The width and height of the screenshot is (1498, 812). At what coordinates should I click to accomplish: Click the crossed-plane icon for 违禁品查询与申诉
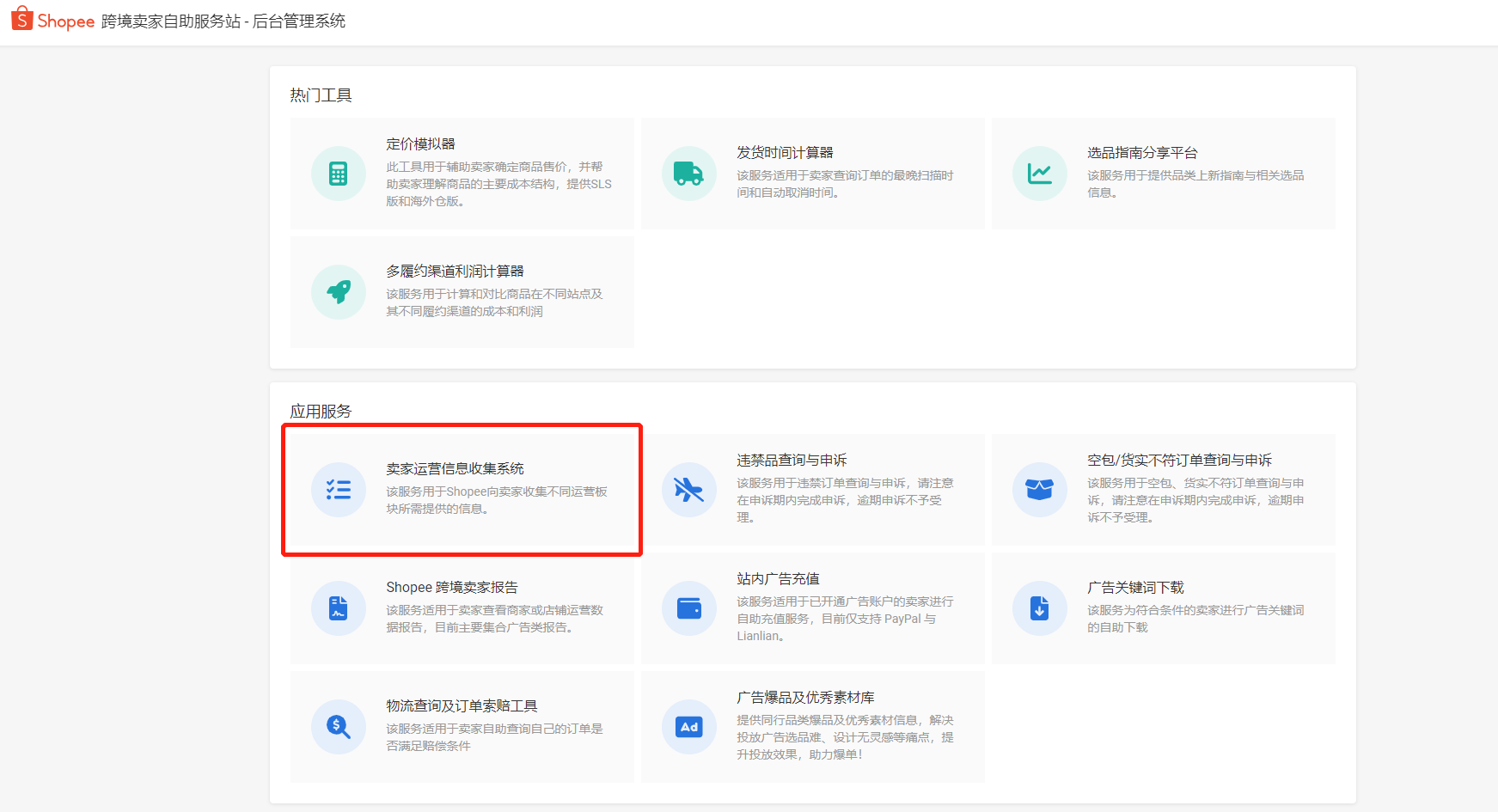coord(689,490)
